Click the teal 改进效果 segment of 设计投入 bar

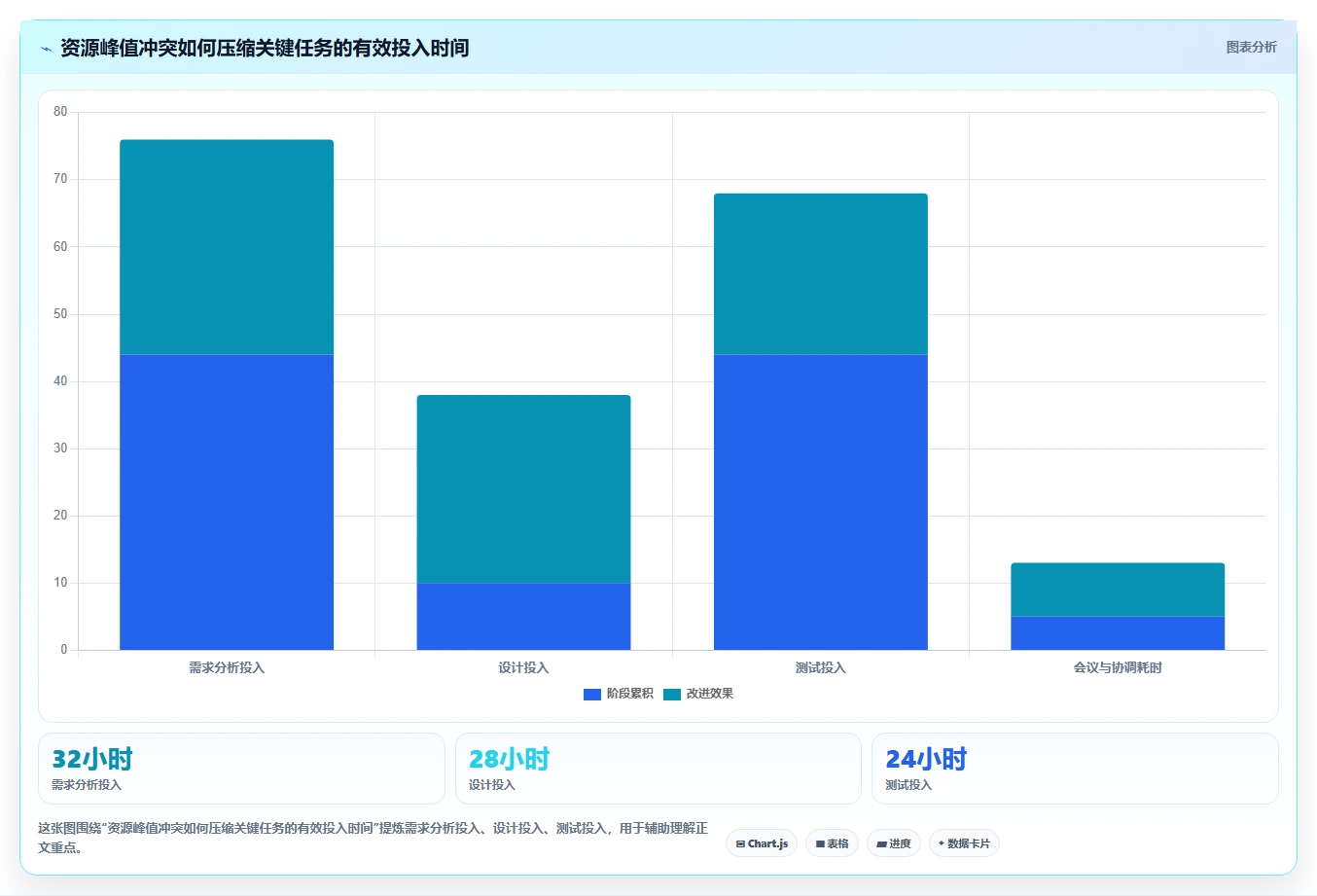click(523, 488)
